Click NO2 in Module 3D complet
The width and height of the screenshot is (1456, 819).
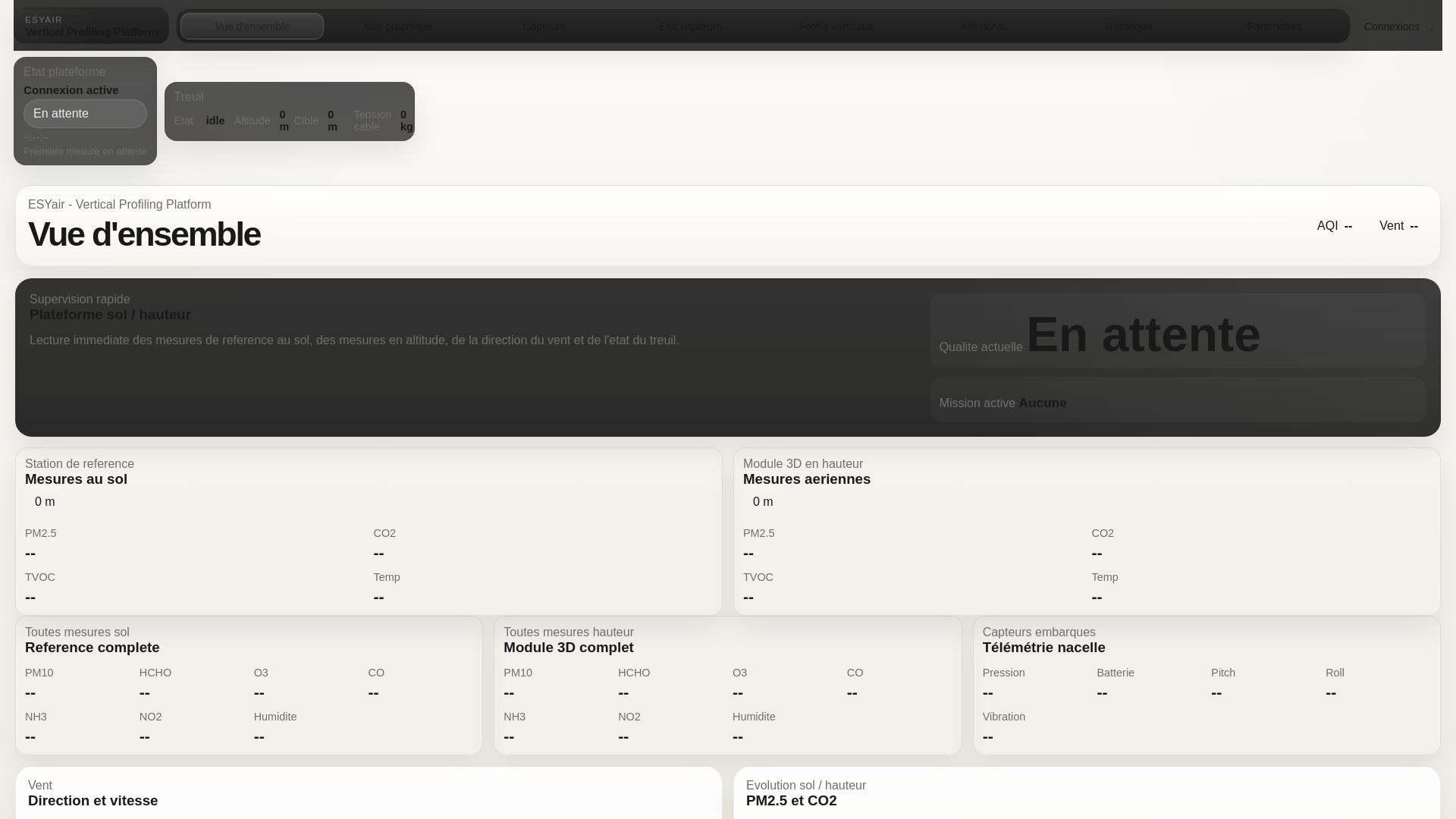coord(629,717)
